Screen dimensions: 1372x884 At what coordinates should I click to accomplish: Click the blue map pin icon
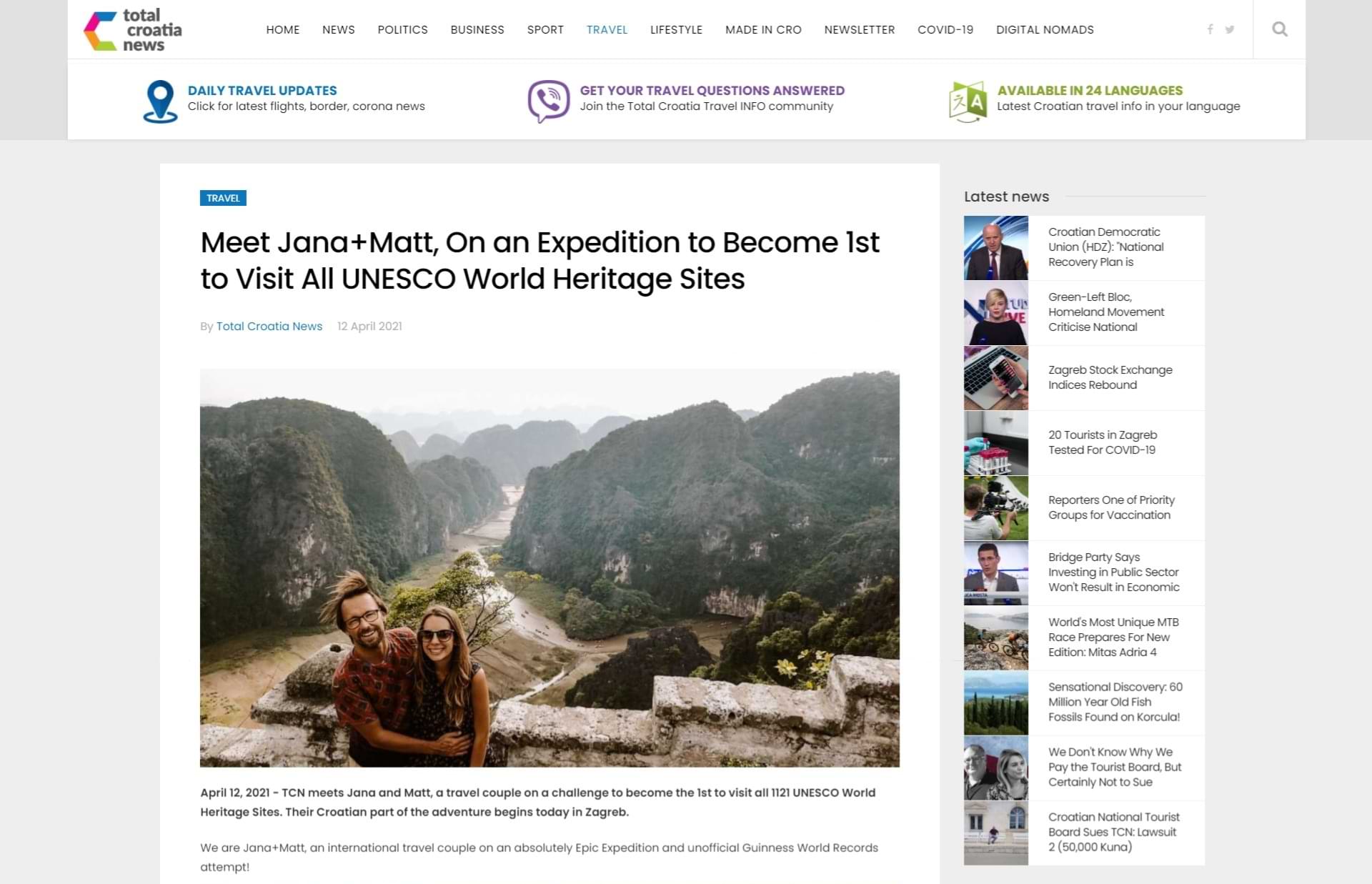(160, 101)
